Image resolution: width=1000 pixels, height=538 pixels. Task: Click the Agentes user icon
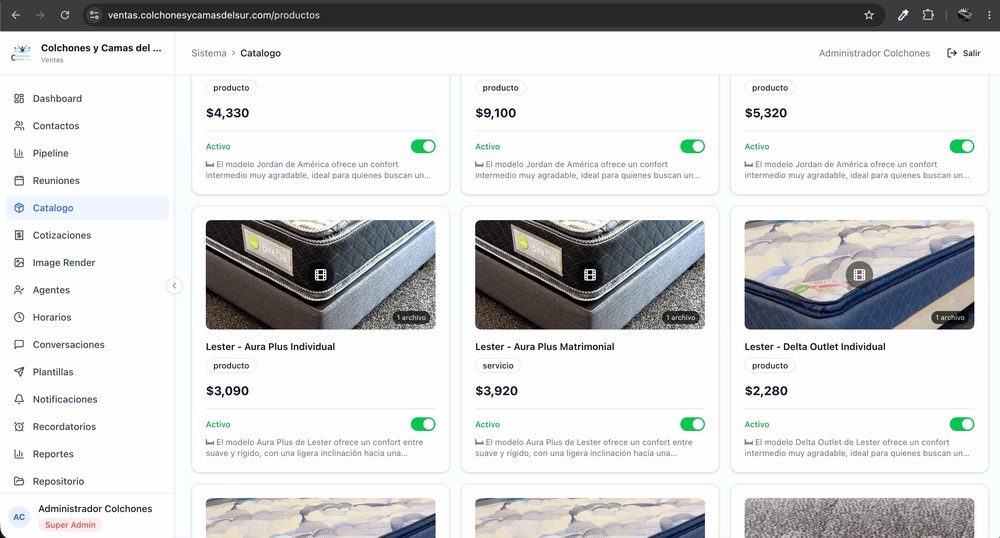19,290
